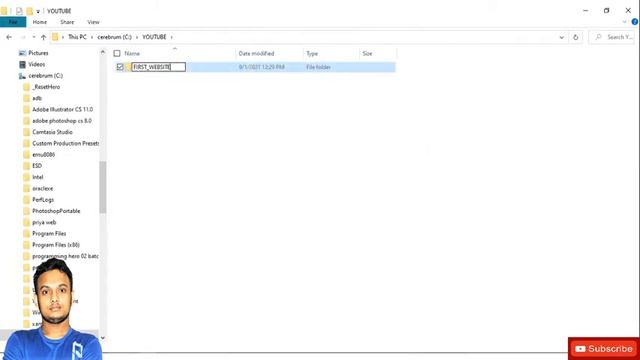Open the Camtasia Studio folder
Image resolution: width=640 pixels, height=360 pixels.
pyautogui.click(x=52, y=132)
